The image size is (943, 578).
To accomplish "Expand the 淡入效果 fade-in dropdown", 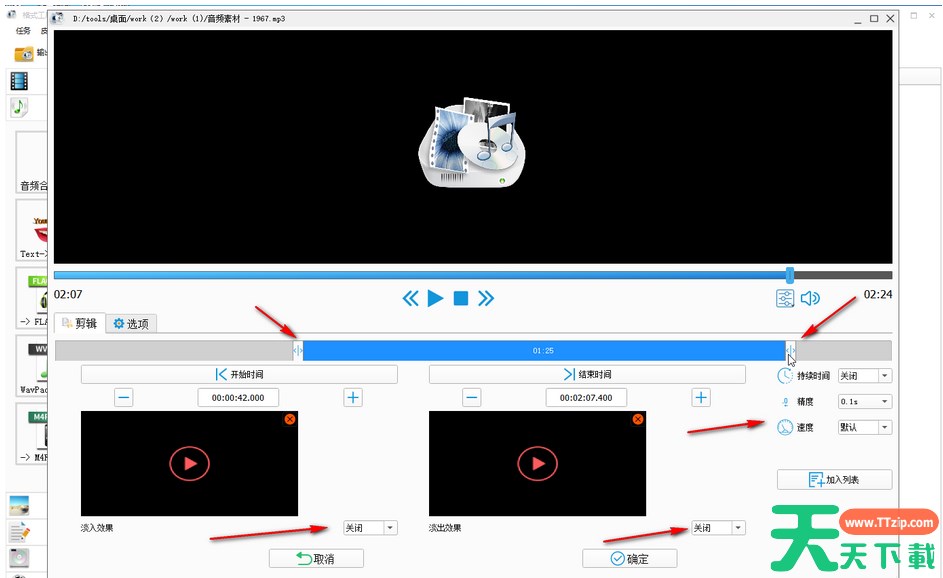I will point(370,528).
